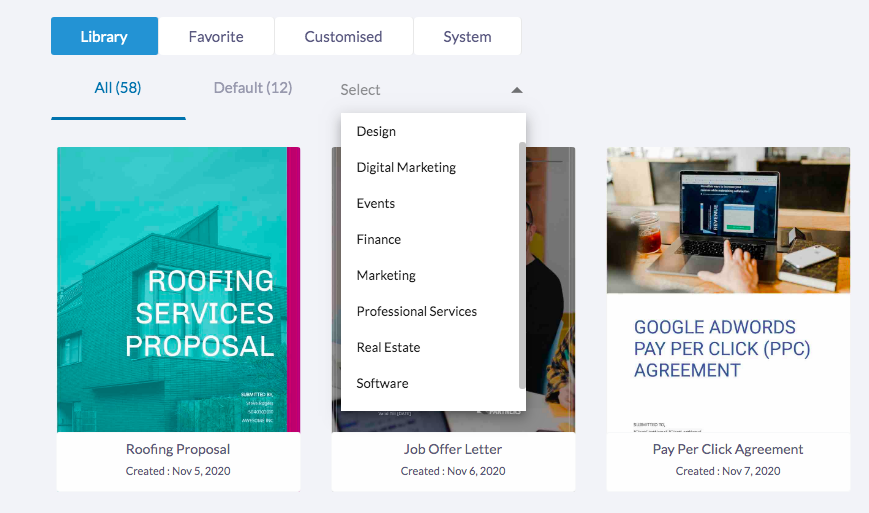Open the Google AdWords PPC Agreement thumbnail
The height and width of the screenshot is (513, 869).
coord(728,289)
